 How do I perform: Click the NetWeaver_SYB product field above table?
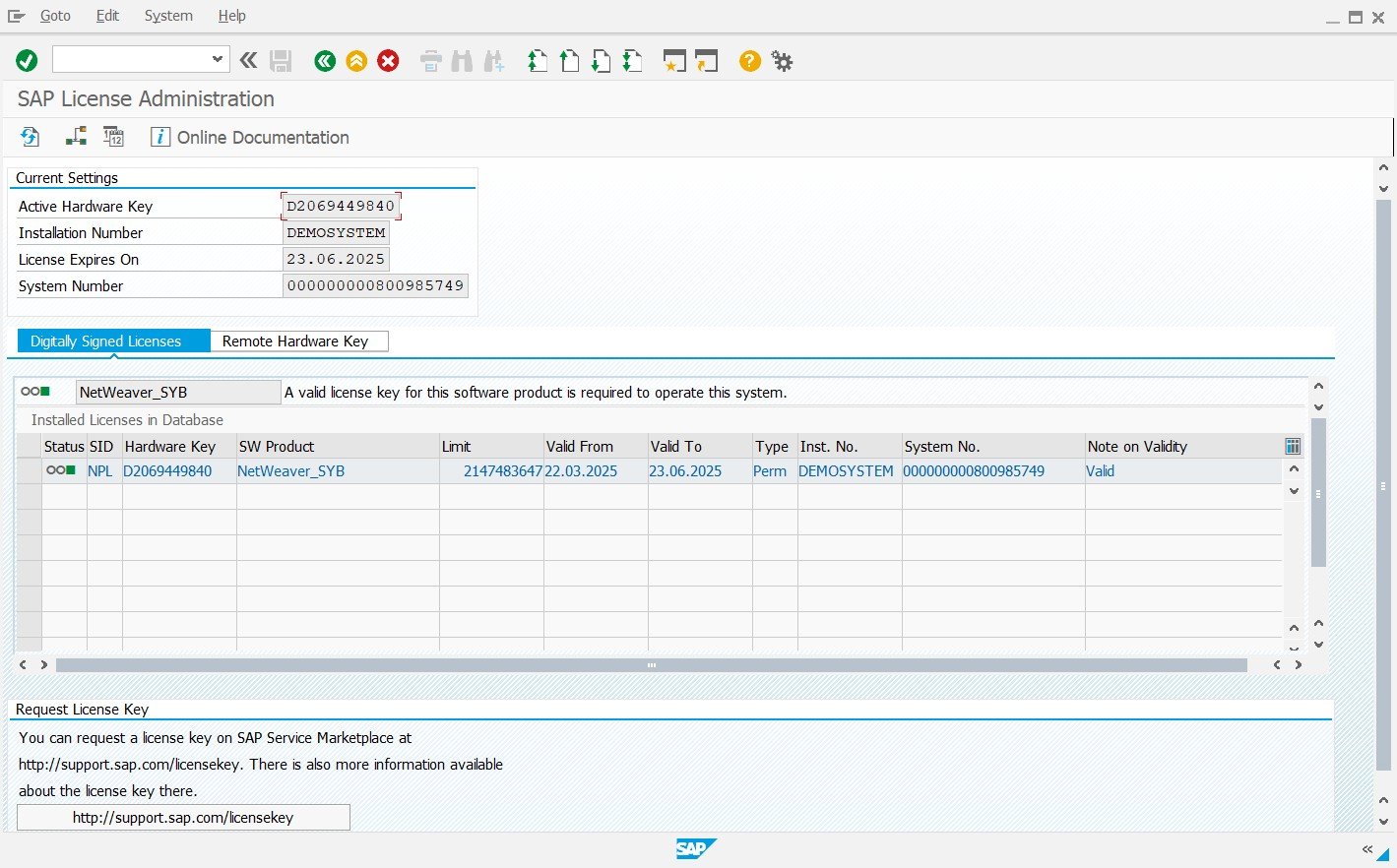point(178,393)
